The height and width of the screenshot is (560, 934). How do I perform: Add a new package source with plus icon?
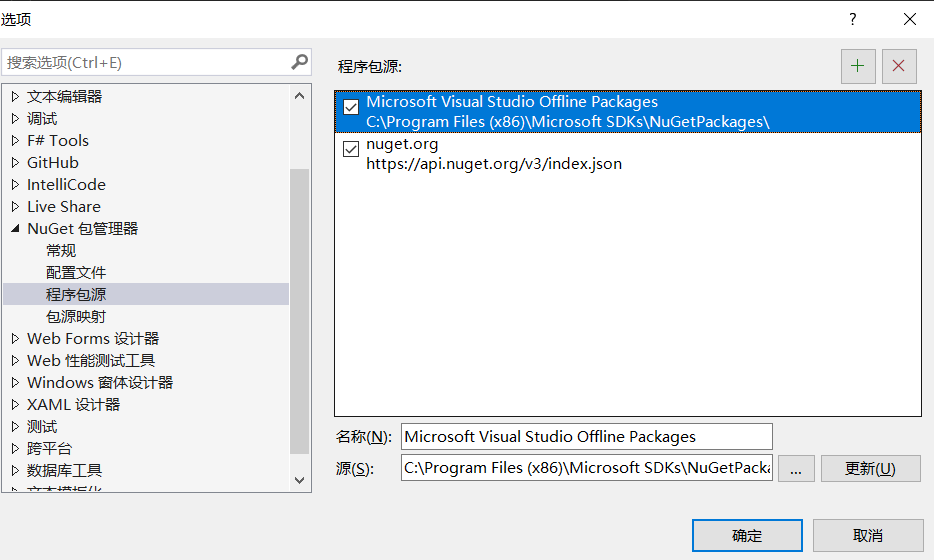tap(858, 66)
